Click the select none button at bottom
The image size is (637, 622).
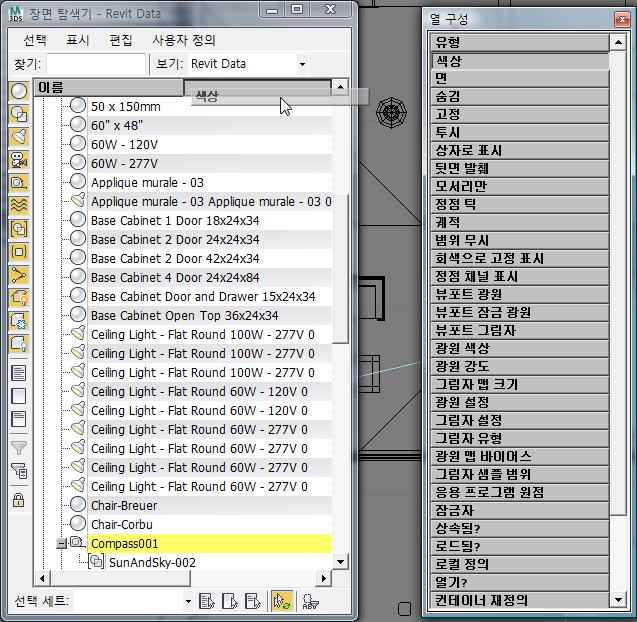click(x=230, y=601)
